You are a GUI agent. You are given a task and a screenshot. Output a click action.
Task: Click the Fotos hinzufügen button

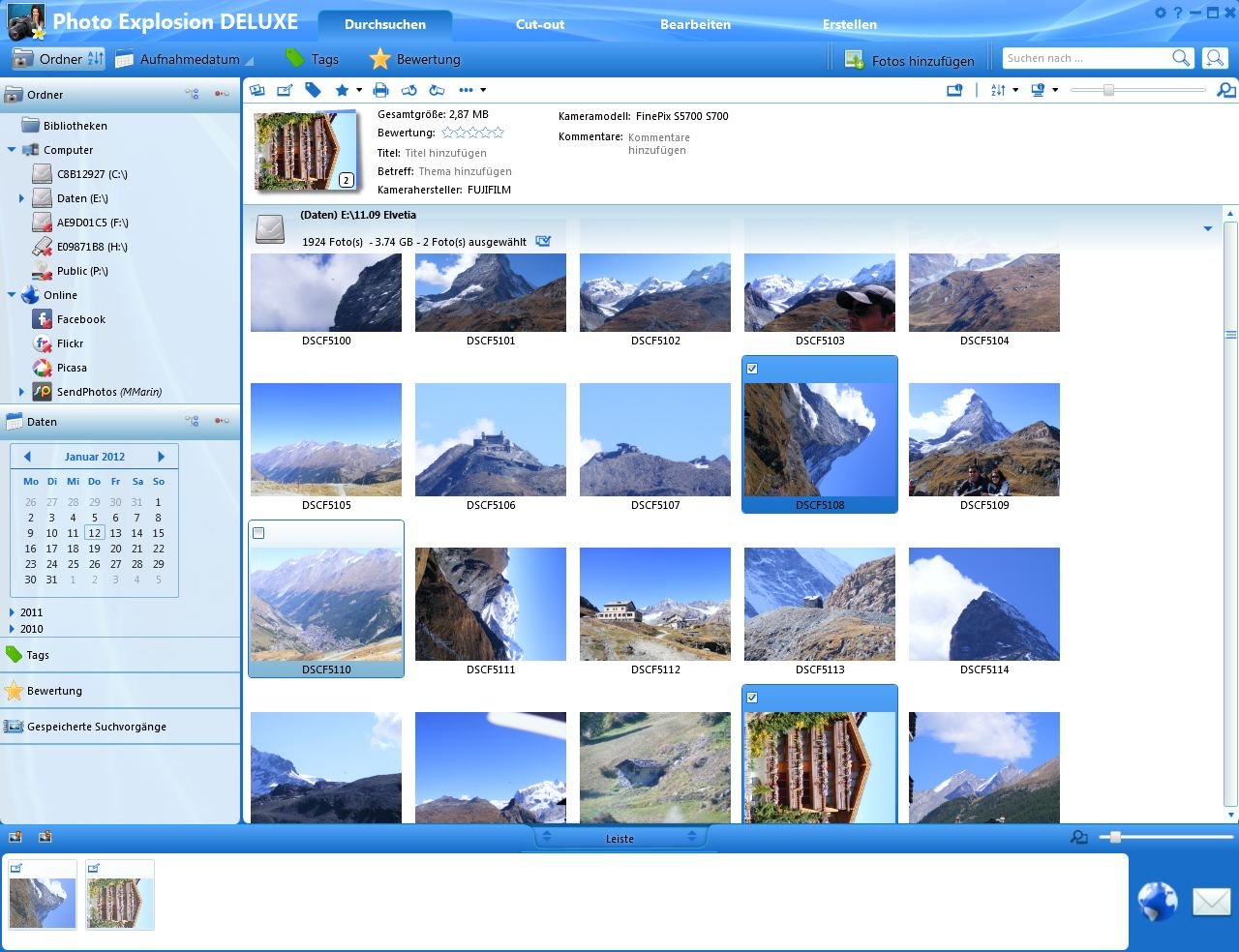(x=910, y=60)
